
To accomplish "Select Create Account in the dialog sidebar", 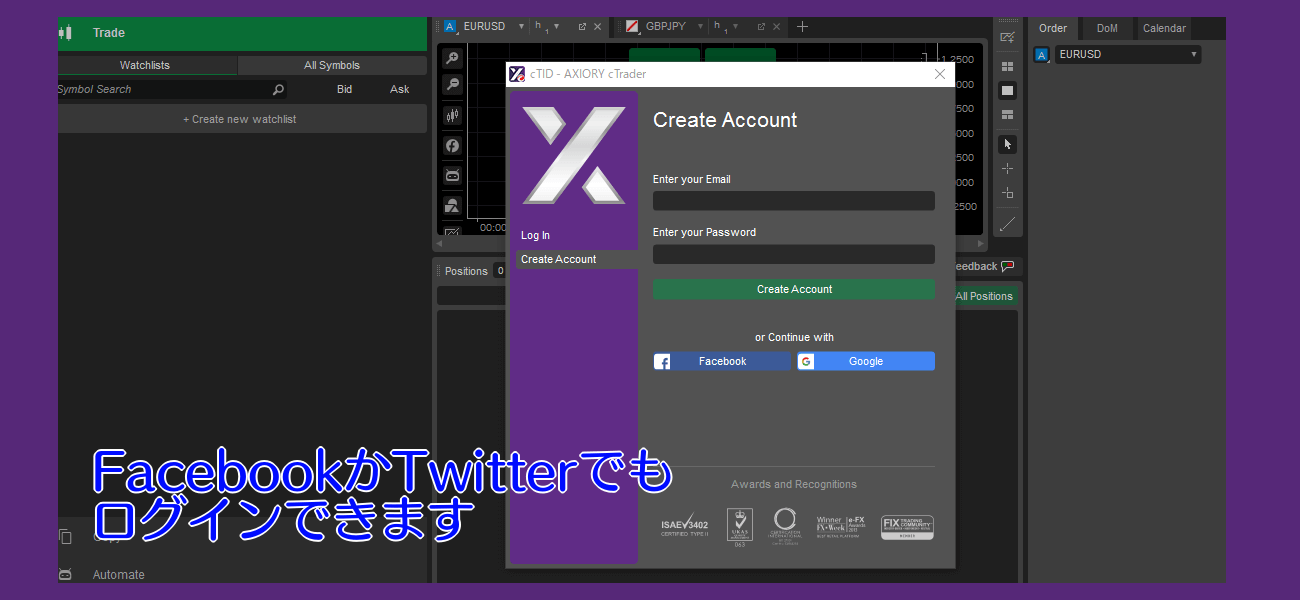I will click(577, 260).
